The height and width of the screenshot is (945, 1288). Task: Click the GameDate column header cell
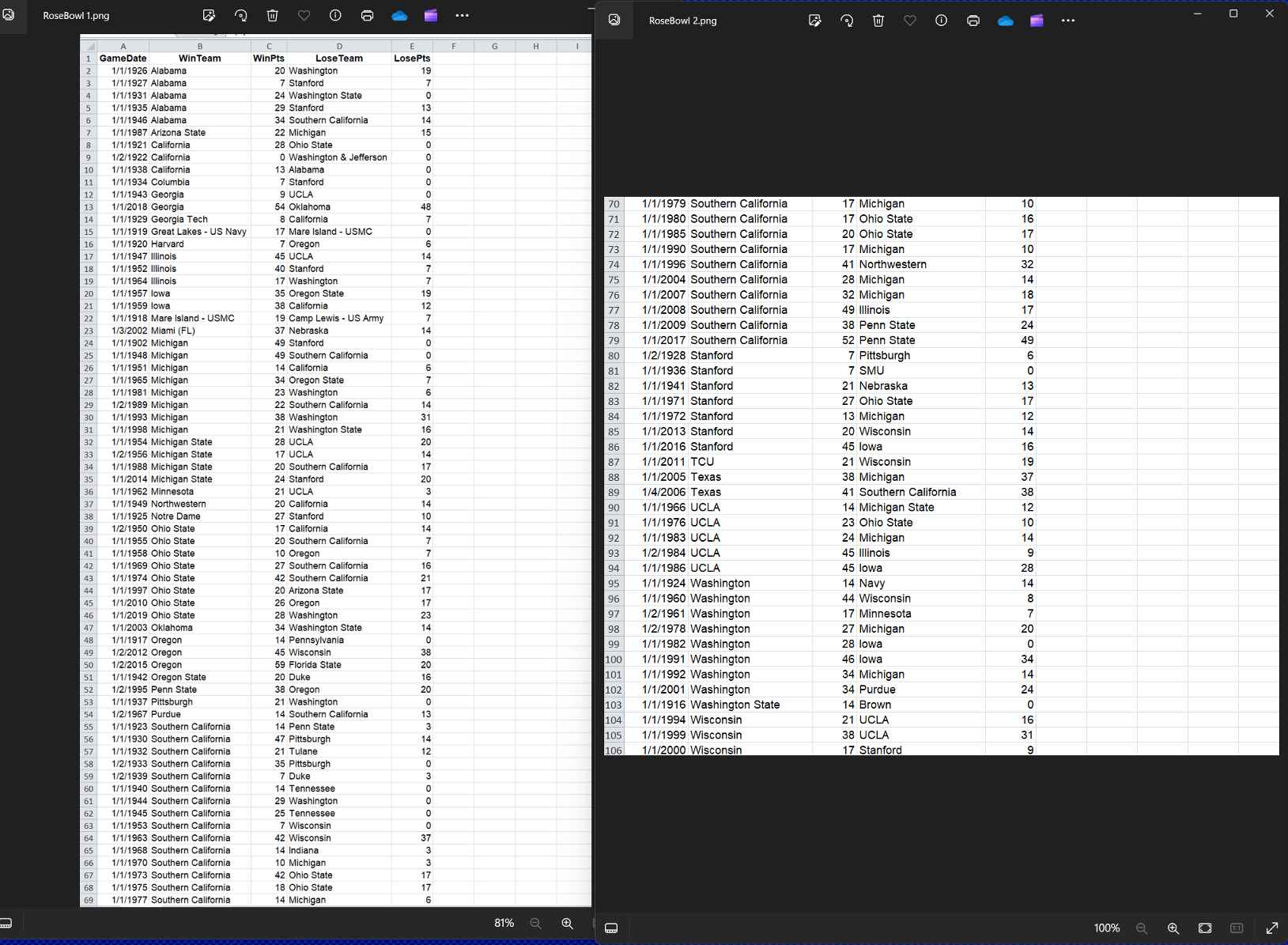click(123, 59)
